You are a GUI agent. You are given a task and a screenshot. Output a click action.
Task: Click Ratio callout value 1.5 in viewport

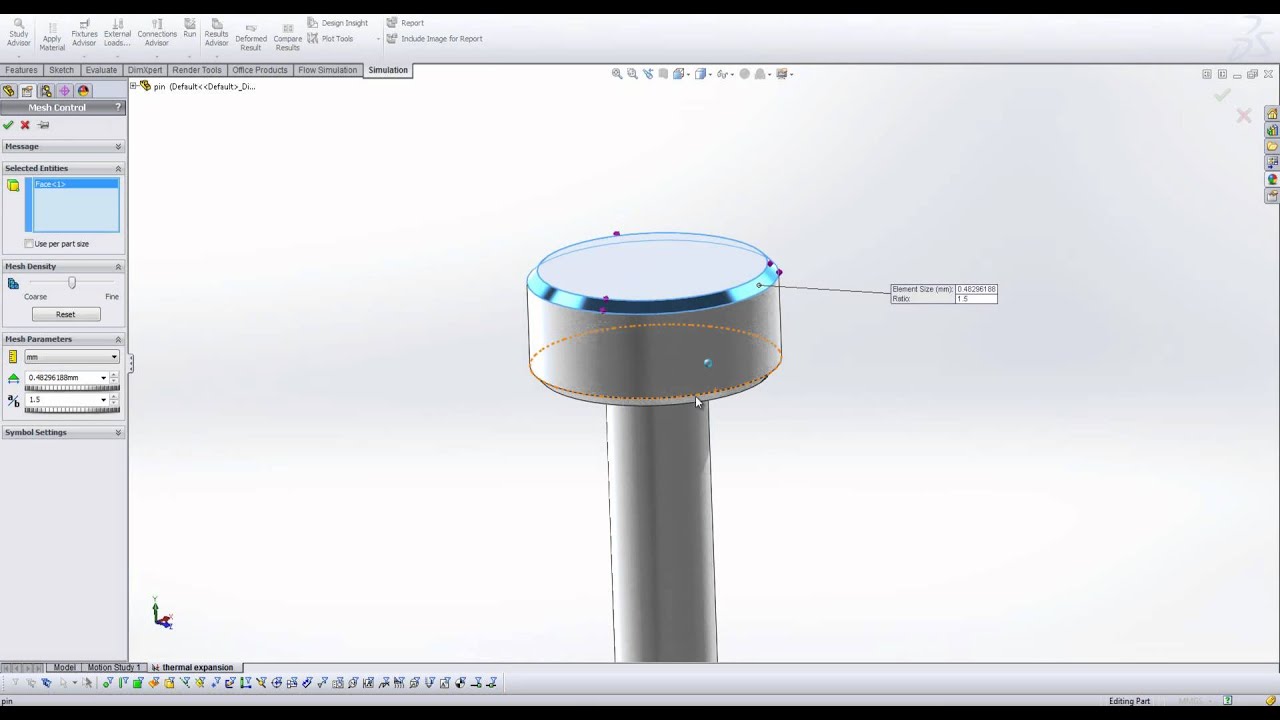[976, 299]
